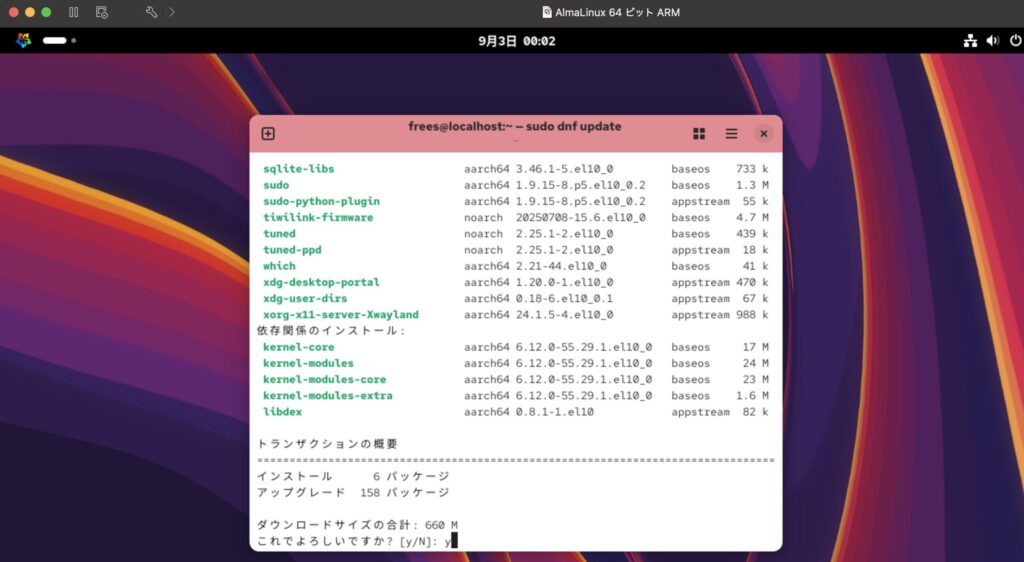Screen dimensions: 1024x562
Task: Click the ダウンロードサイズの合計: 660 M line
Action: click(x=357, y=525)
